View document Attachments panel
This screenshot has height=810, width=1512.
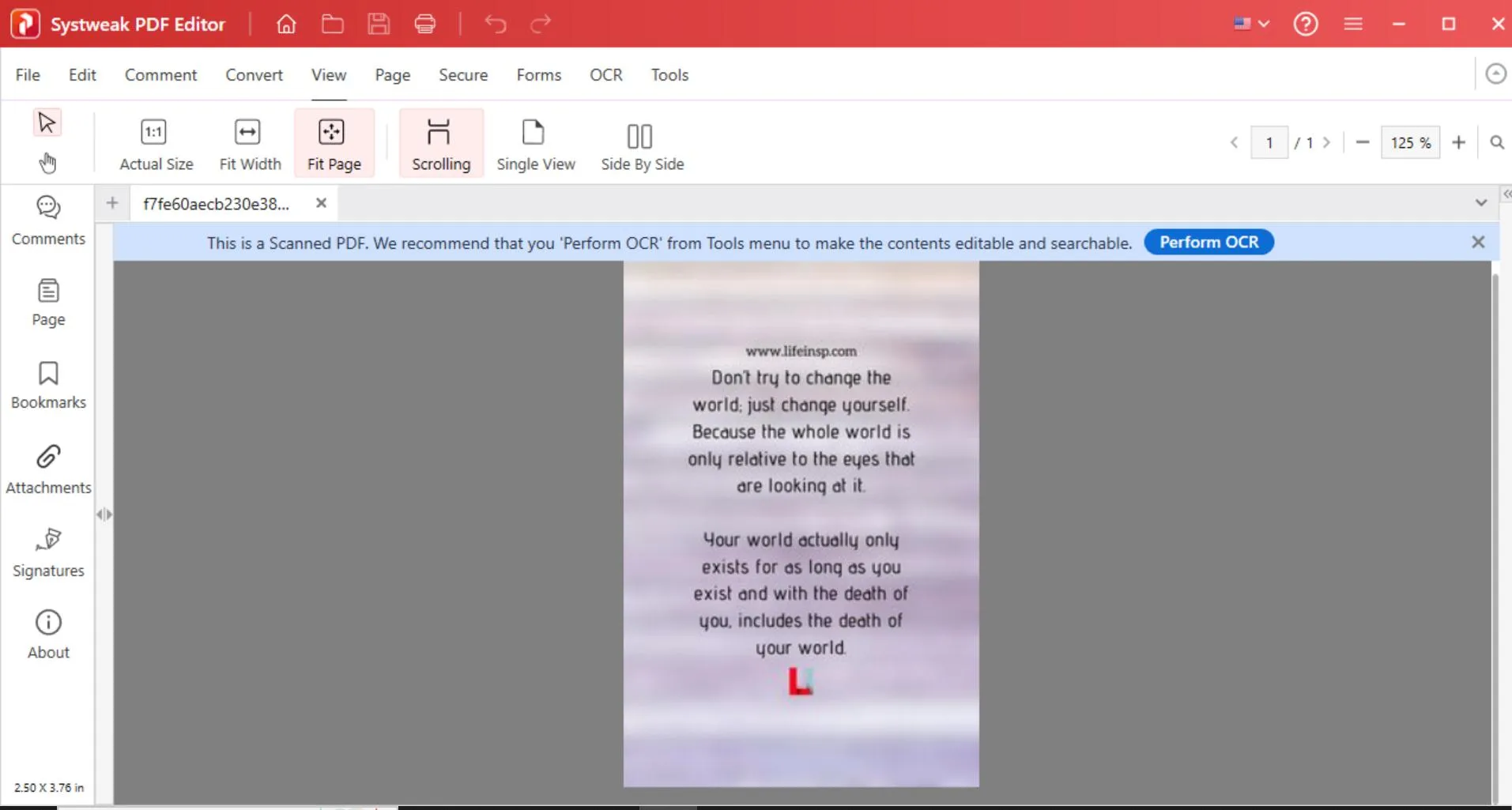point(47,469)
